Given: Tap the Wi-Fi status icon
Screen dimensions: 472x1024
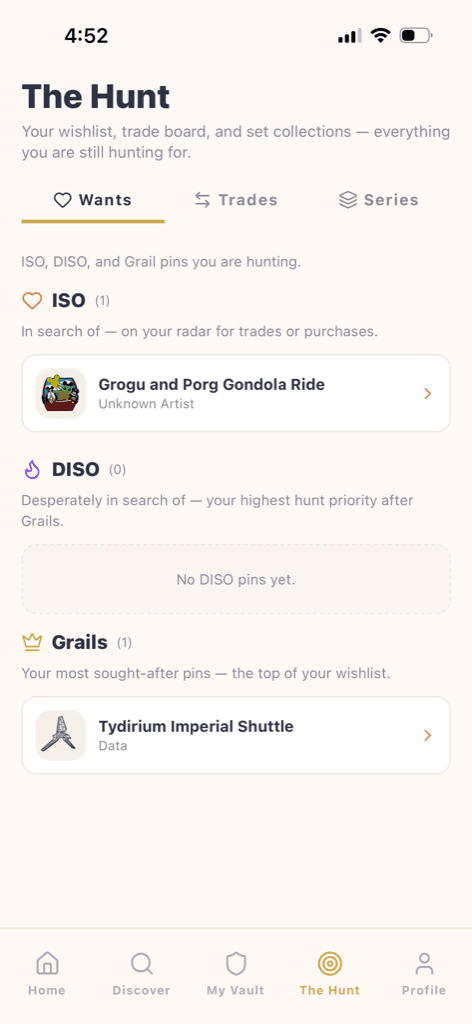Looking at the screenshot, I should (x=380, y=35).
